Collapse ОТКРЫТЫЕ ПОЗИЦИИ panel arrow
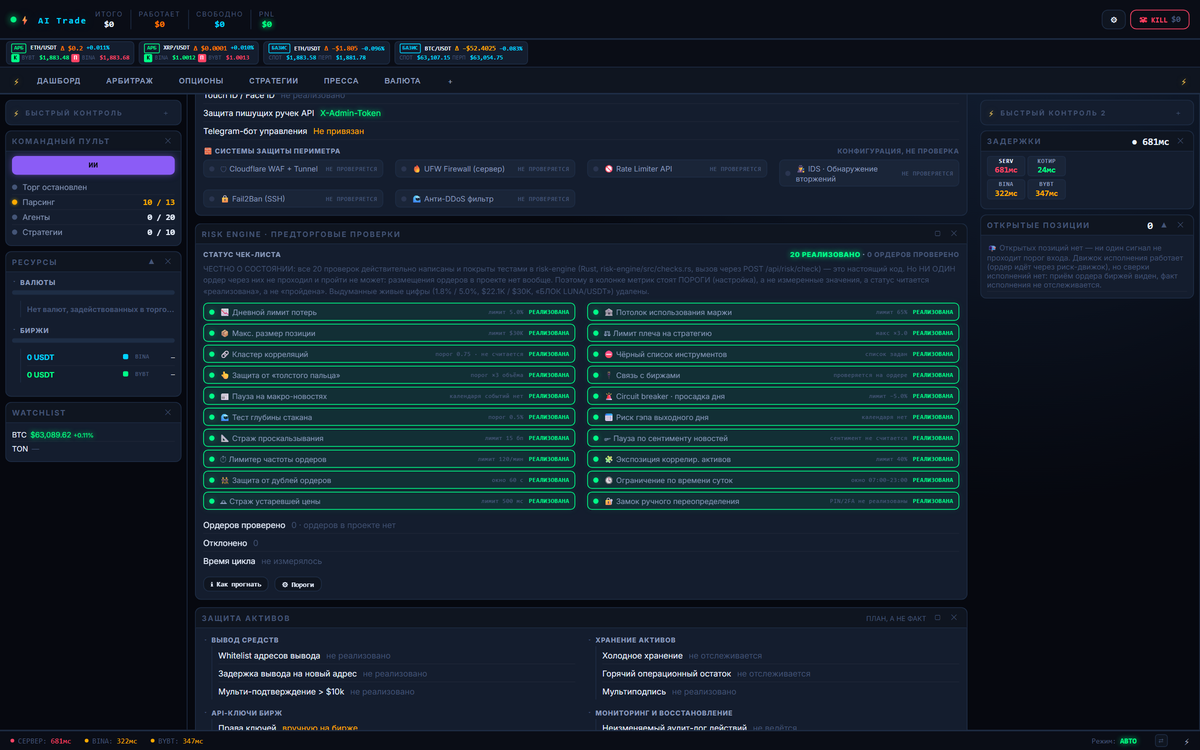Screen dimensions: 1200x750 tap(1164, 226)
